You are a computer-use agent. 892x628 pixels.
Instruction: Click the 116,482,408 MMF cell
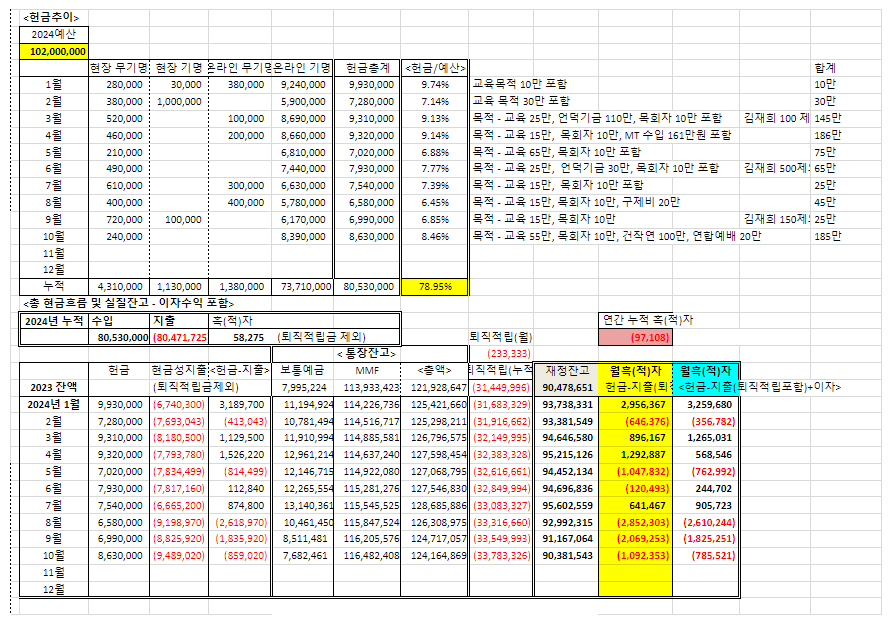[367, 556]
